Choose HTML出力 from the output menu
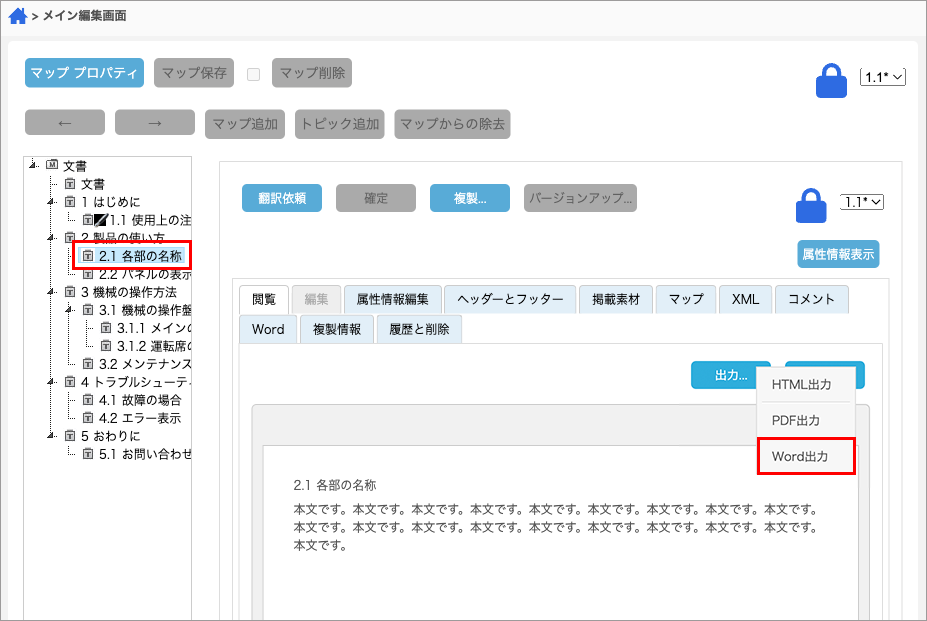 pos(806,384)
